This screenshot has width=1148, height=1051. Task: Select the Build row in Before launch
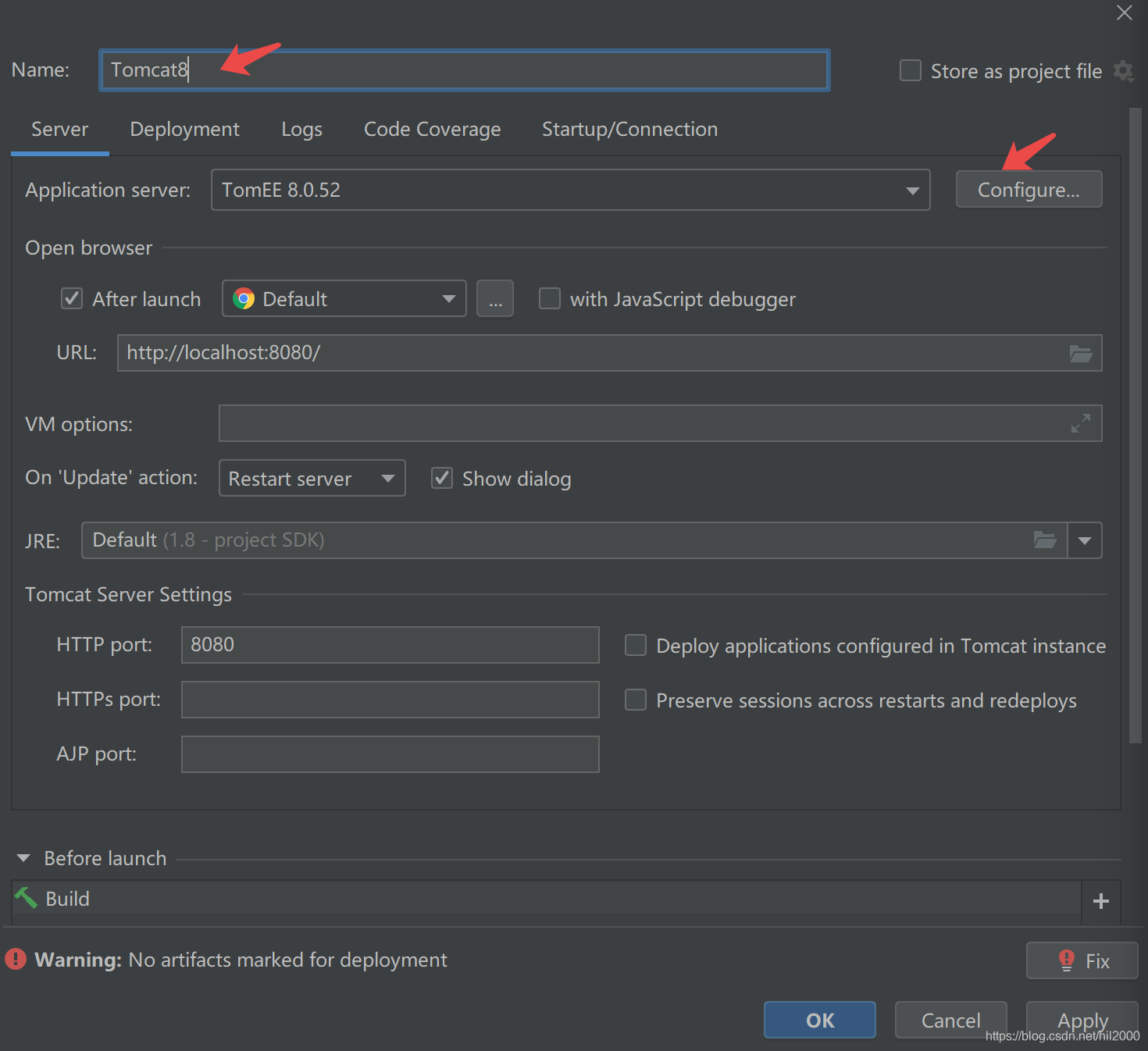click(547, 899)
